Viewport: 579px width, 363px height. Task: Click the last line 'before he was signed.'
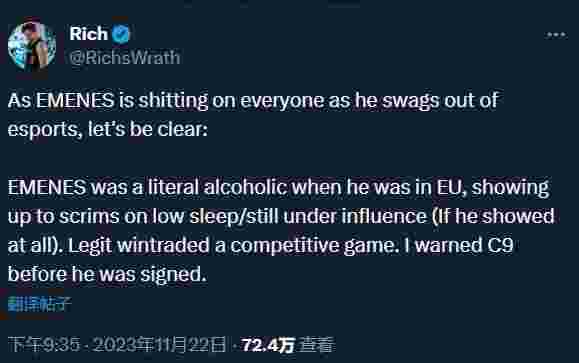(x=107, y=274)
